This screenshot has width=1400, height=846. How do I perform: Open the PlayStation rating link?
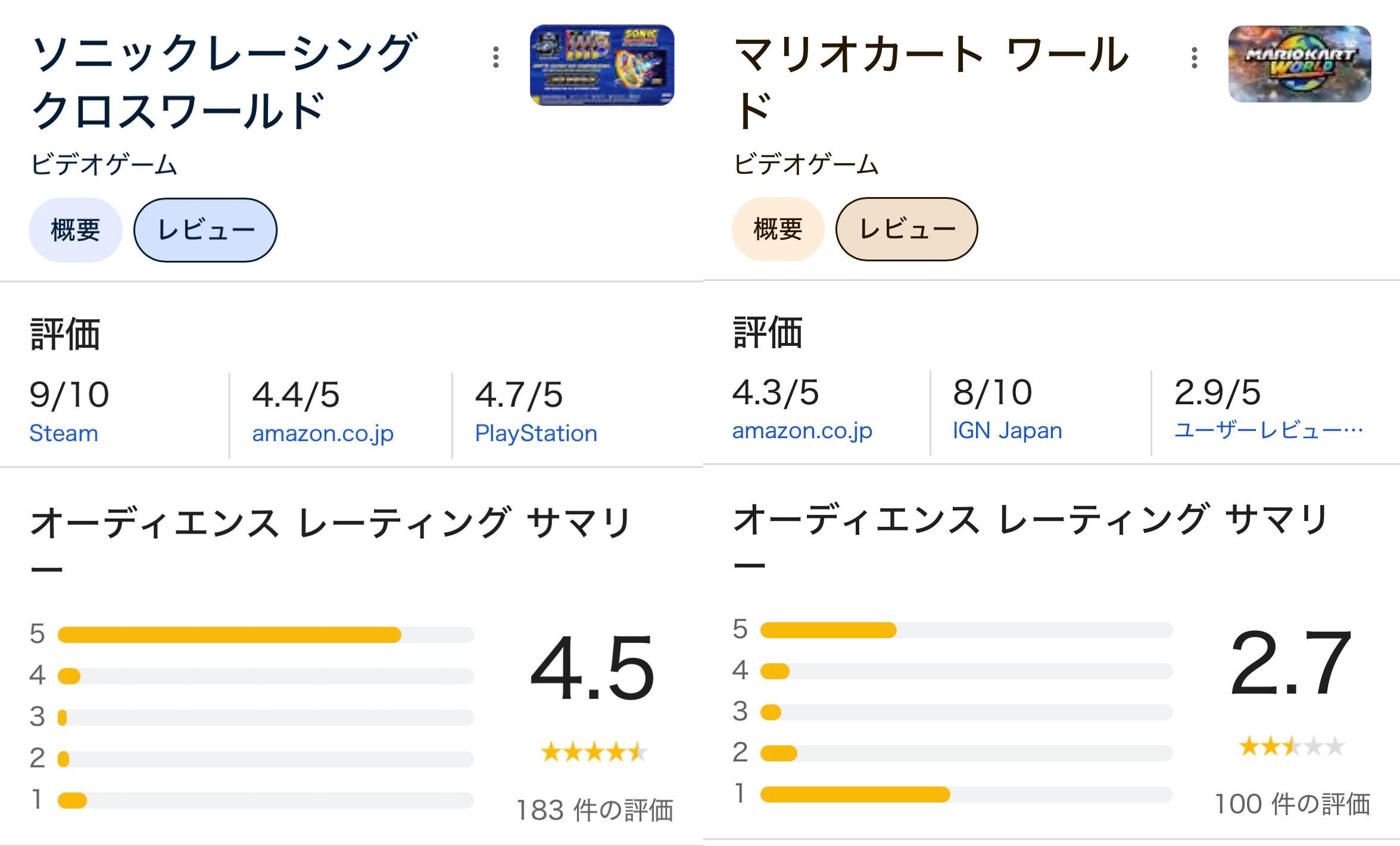(x=536, y=433)
